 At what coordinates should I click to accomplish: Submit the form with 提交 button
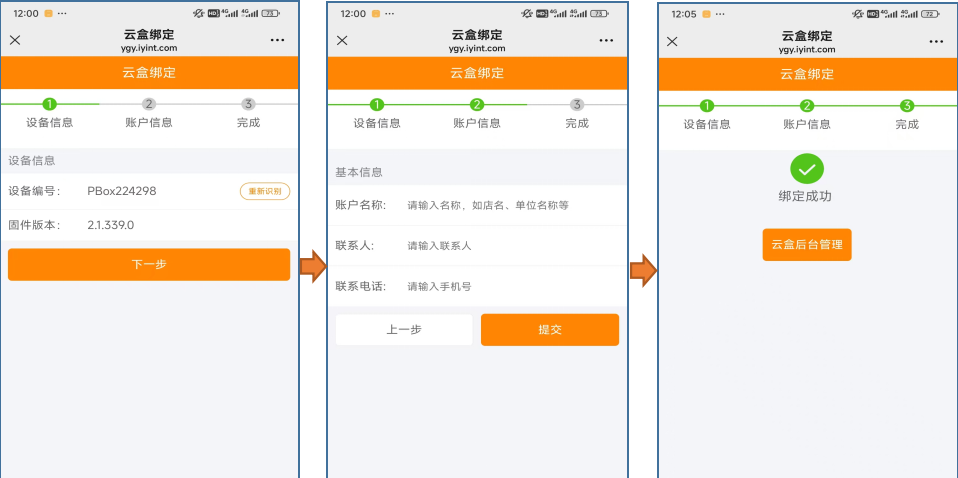[x=550, y=330]
